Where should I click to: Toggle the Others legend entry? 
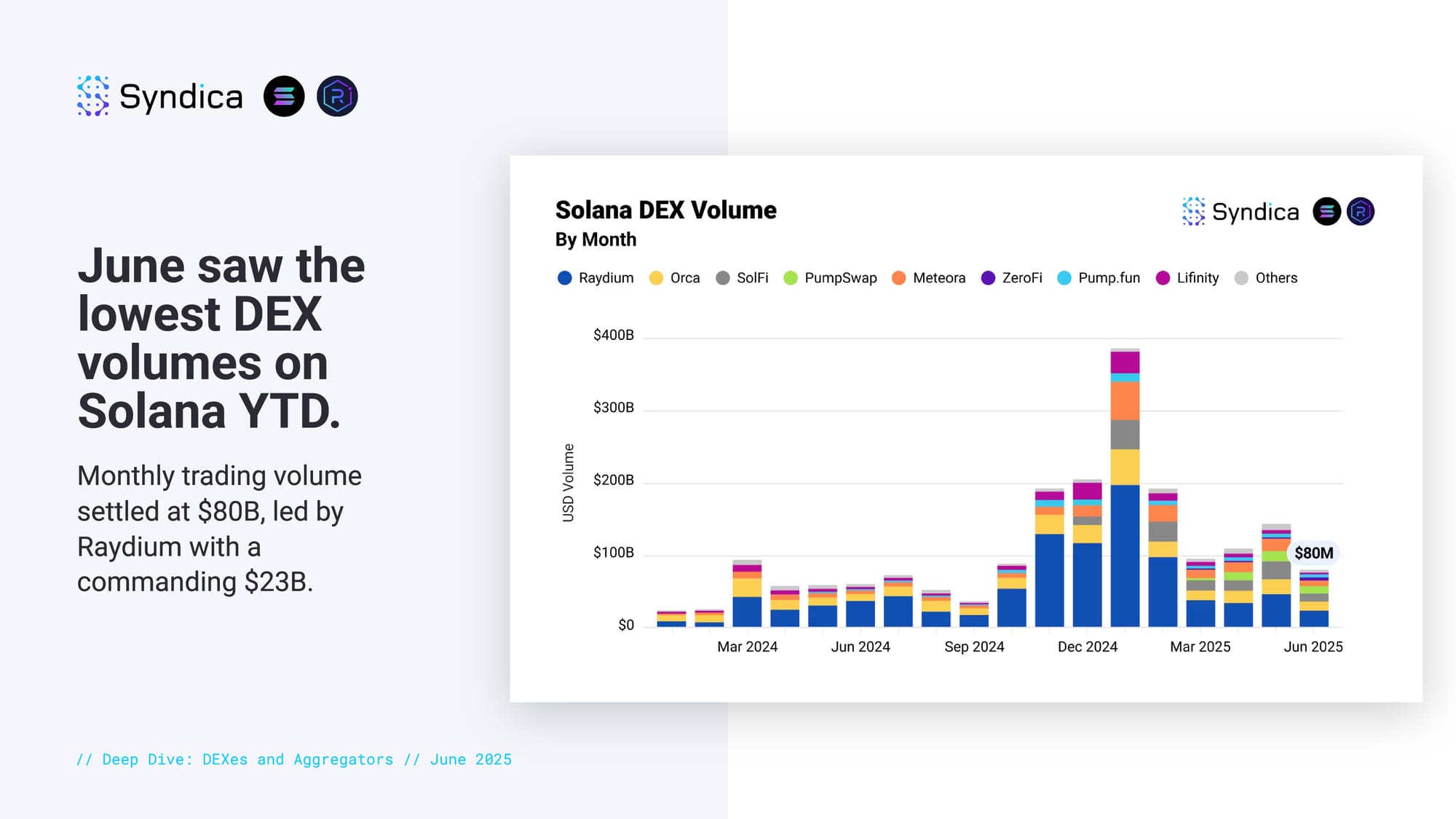[1266, 278]
